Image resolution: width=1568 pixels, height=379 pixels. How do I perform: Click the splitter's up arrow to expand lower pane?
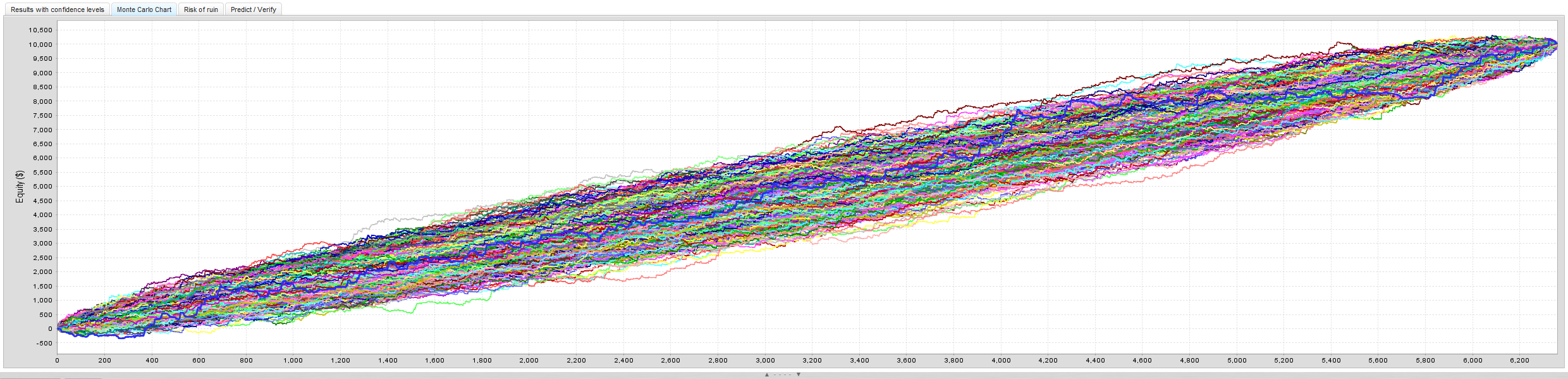click(767, 375)
